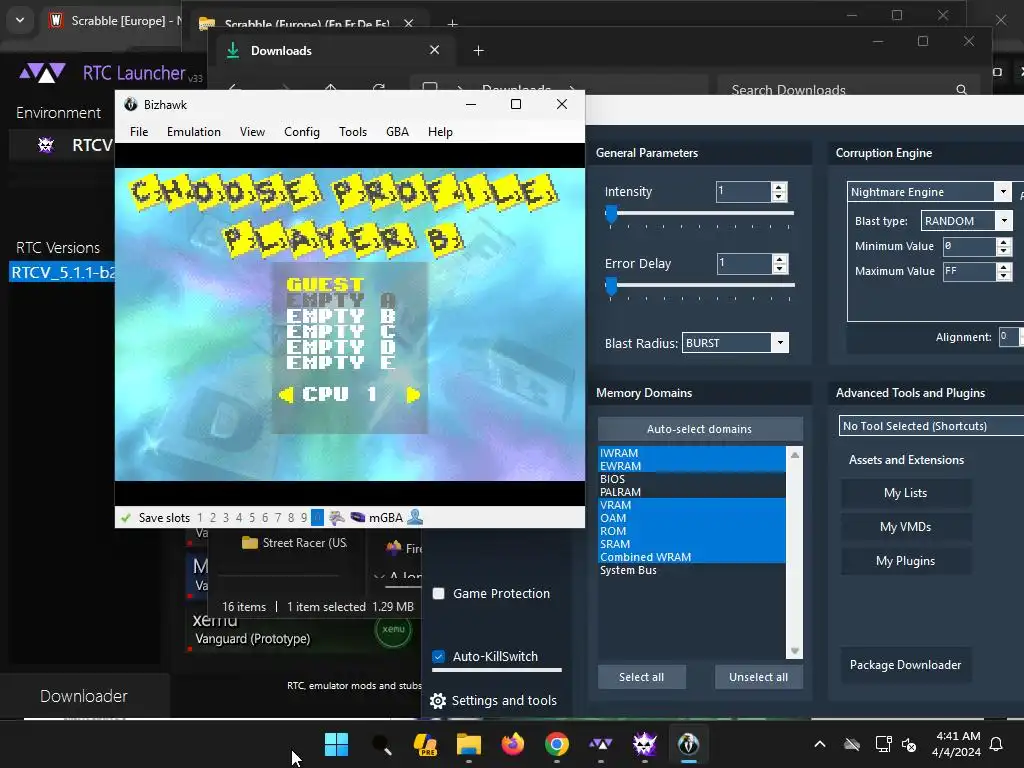Increase the Minimum Value stepper

pos(1004,242)
